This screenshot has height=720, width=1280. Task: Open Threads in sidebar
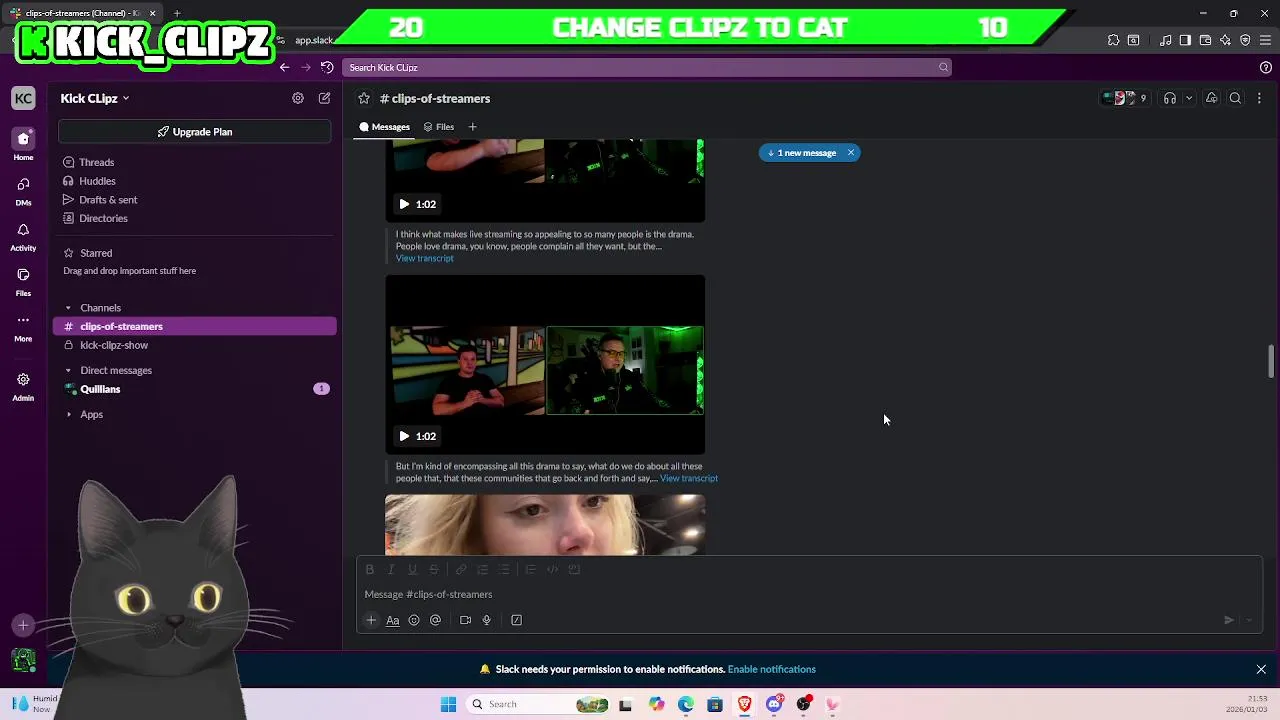pyautogui.click(x=194, y=162)
